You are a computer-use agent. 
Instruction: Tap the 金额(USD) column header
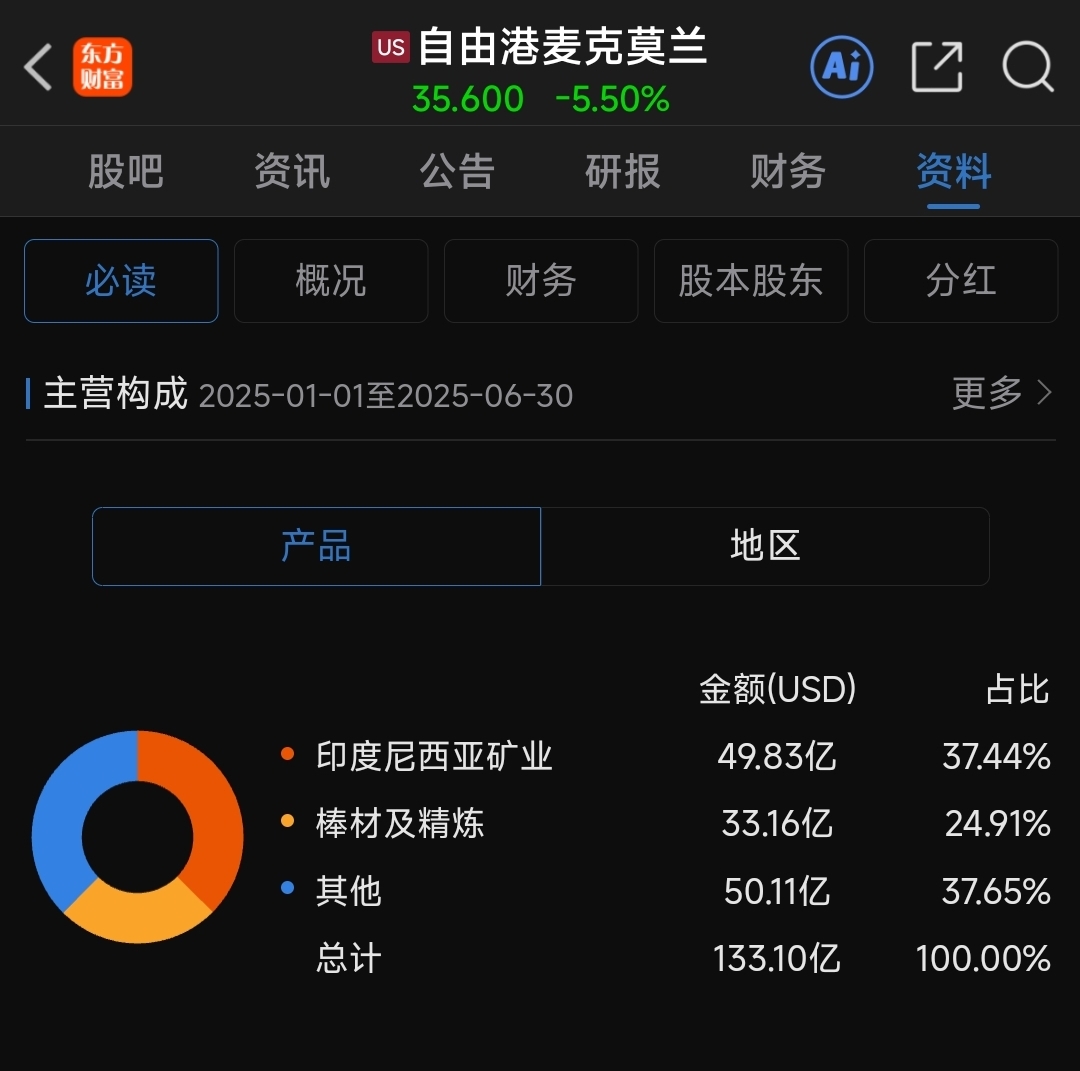(778, 689)
